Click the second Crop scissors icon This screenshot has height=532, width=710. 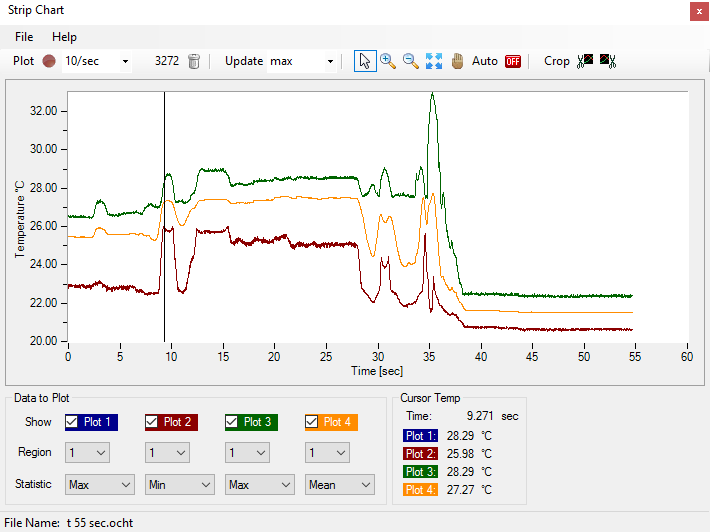click(607, 61)
